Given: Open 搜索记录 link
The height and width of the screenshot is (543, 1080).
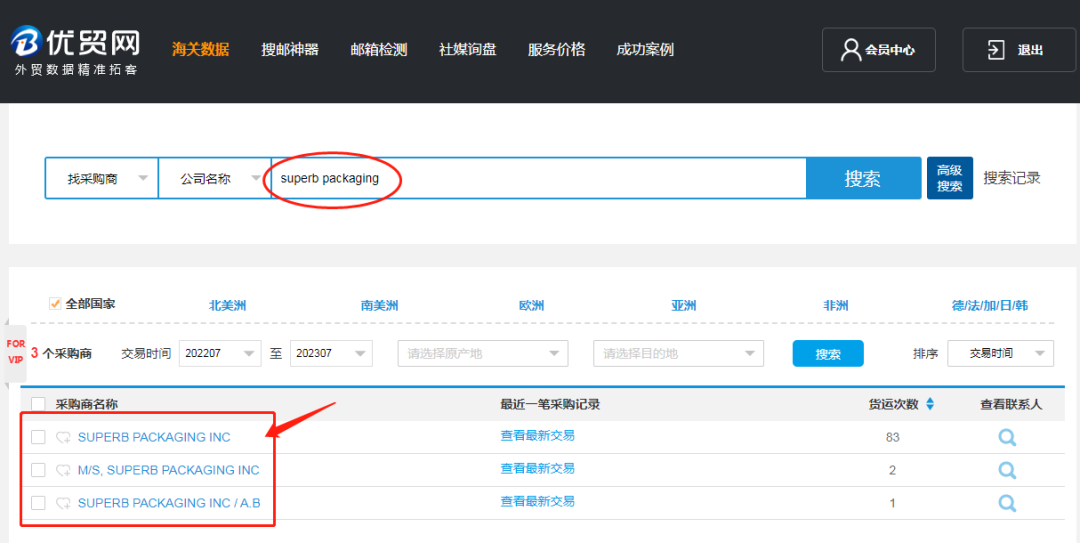Looking at the screenshot, I should [x=1011, y=178].
